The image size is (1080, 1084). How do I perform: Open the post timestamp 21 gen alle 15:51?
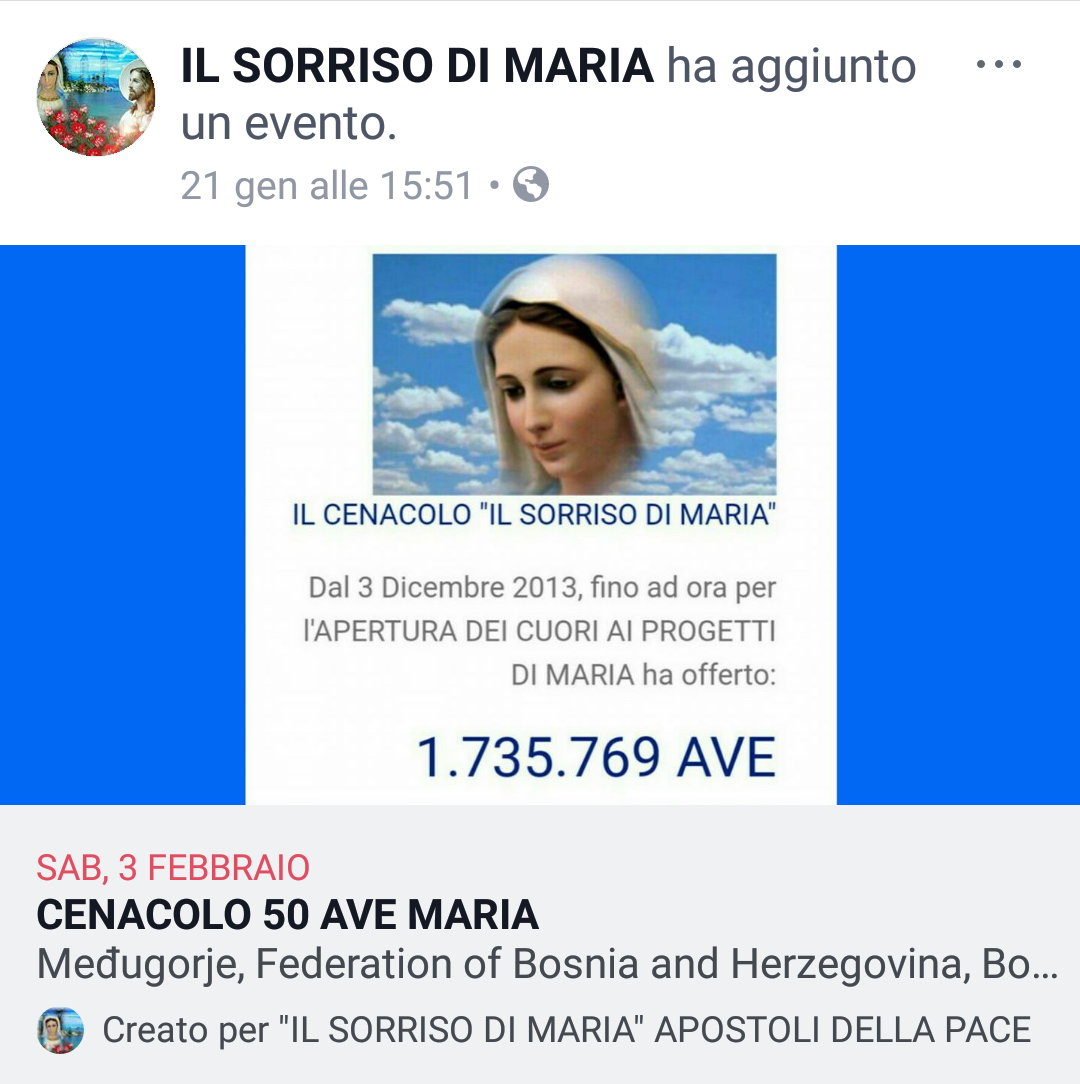click(x=326, y=186)
